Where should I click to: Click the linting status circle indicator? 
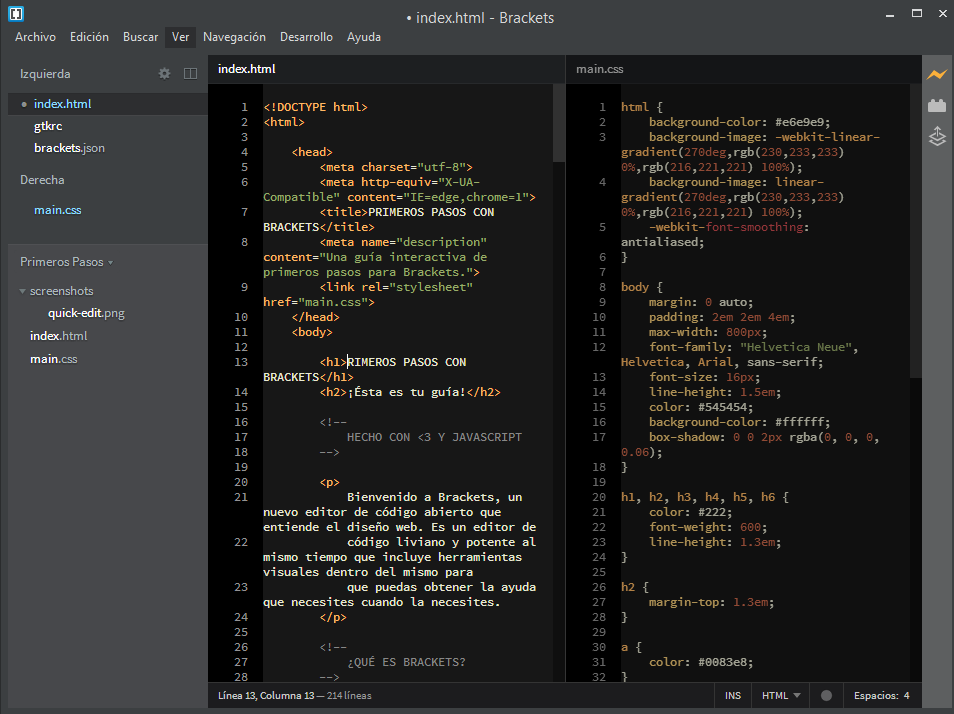(826, 695)
